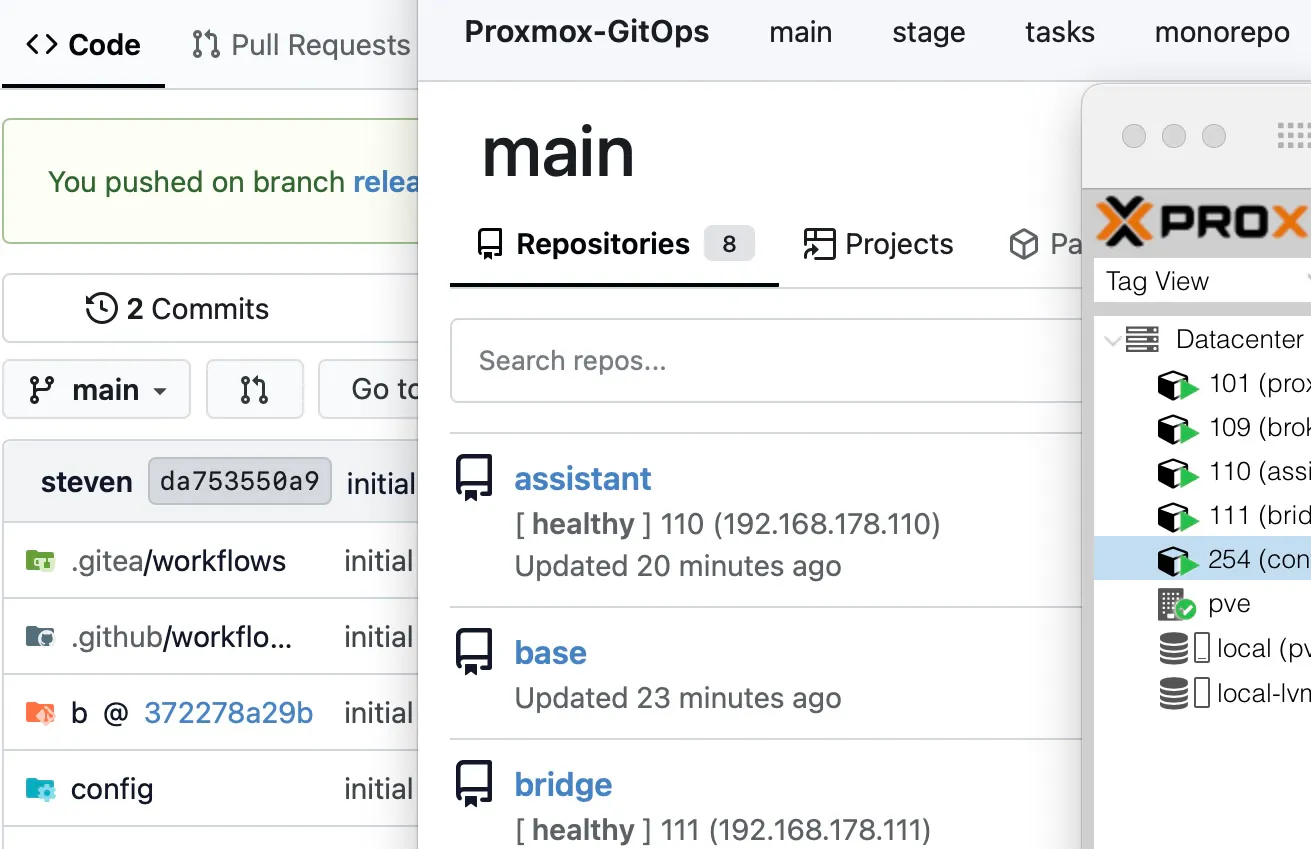
Task: Click the Proxmox-GitOps site title
Action: tap(587, 32)
